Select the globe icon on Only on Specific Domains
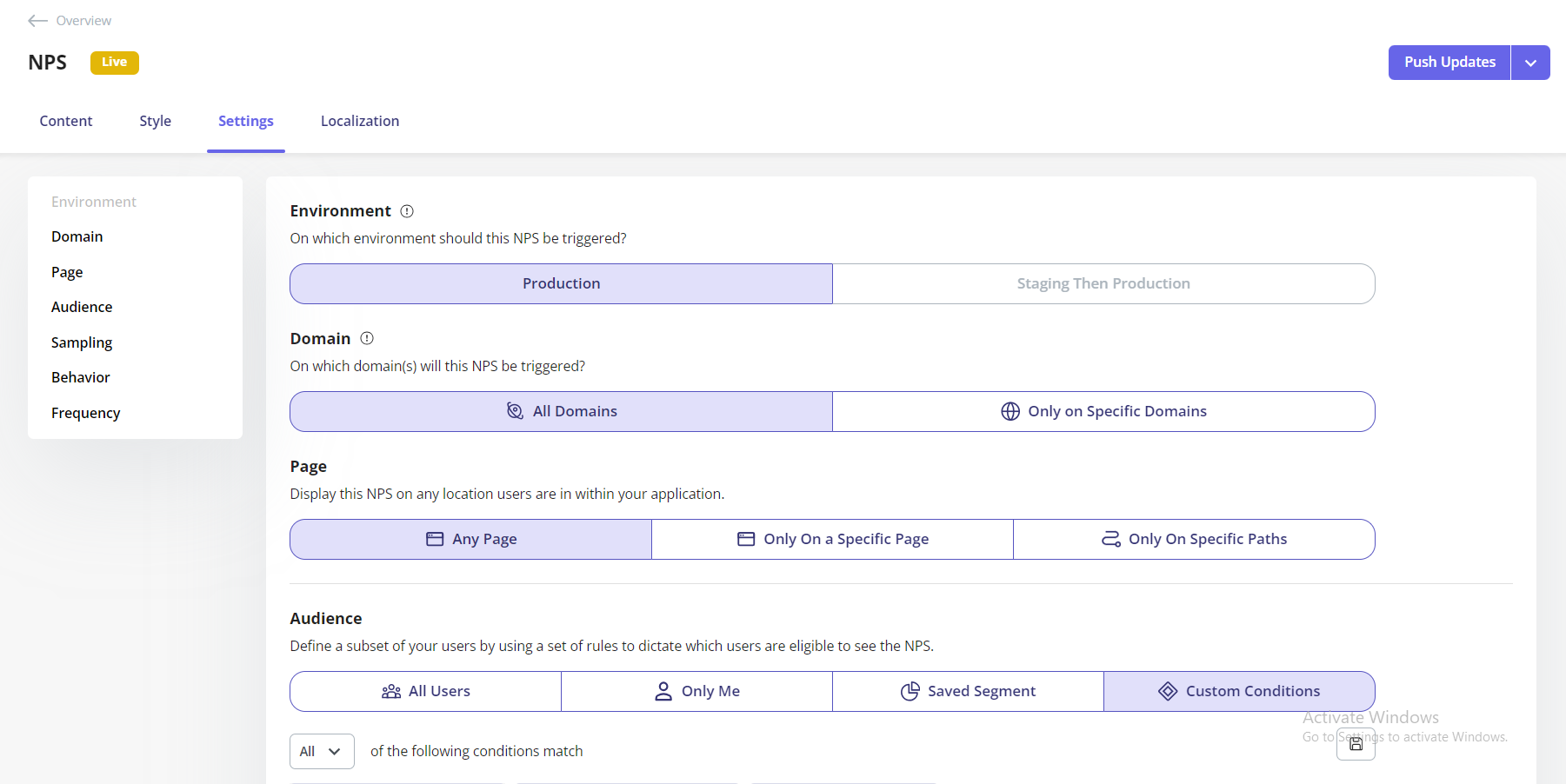 pyautogui.click(x=1010, y=411)
